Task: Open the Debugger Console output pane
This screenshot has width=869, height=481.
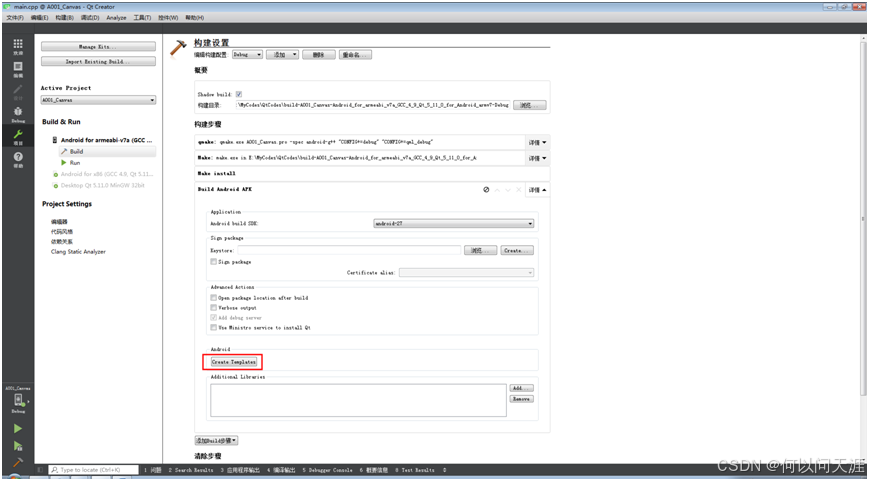Action: [x=327, y=470]
